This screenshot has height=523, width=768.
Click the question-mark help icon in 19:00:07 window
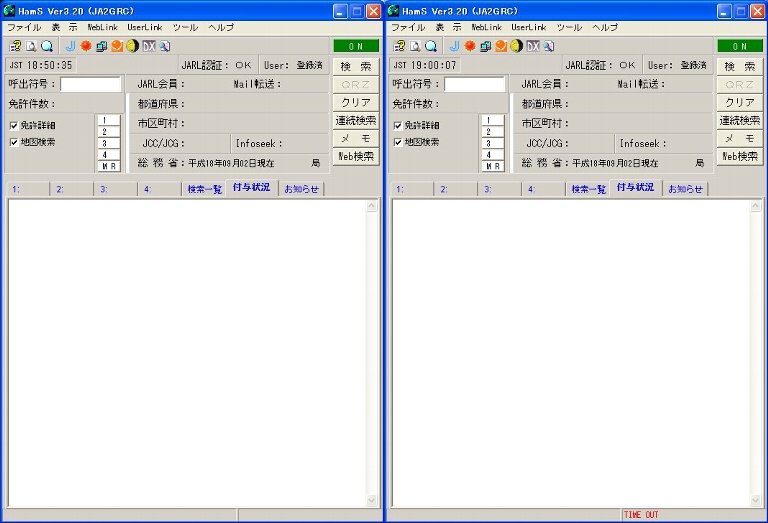(400, 46)
